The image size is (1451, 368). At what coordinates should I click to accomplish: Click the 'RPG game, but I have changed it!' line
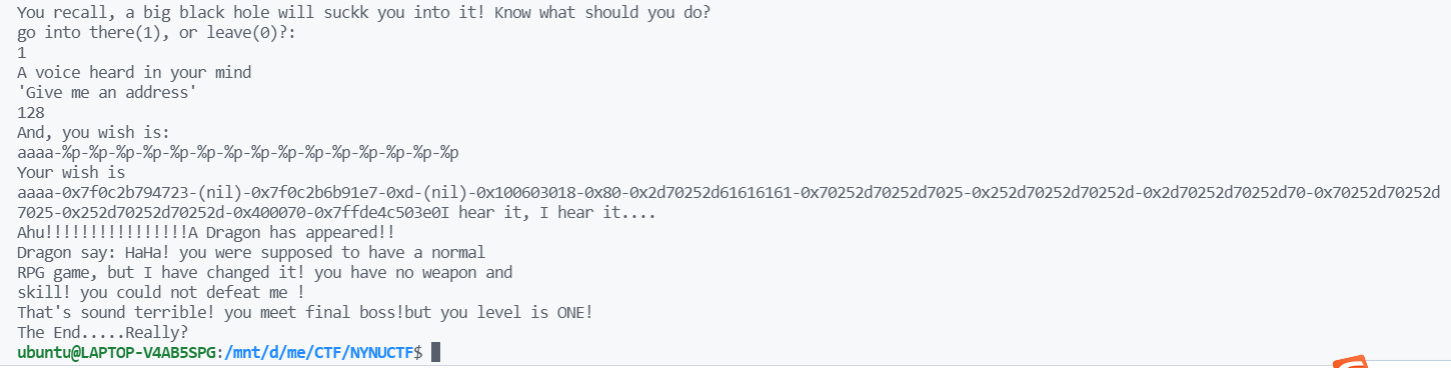click(x=265, y=272)
